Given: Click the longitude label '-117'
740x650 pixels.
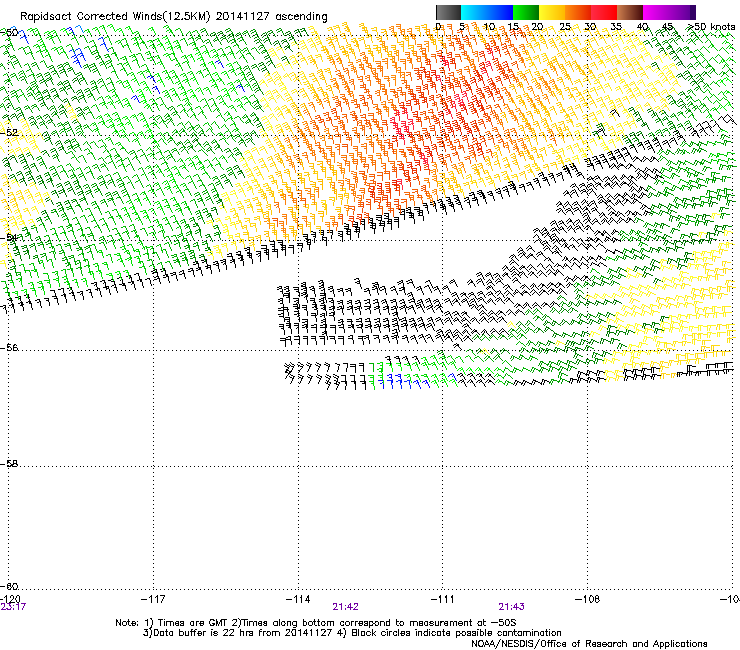Looking at the screenshot, I should coord(153,599).
